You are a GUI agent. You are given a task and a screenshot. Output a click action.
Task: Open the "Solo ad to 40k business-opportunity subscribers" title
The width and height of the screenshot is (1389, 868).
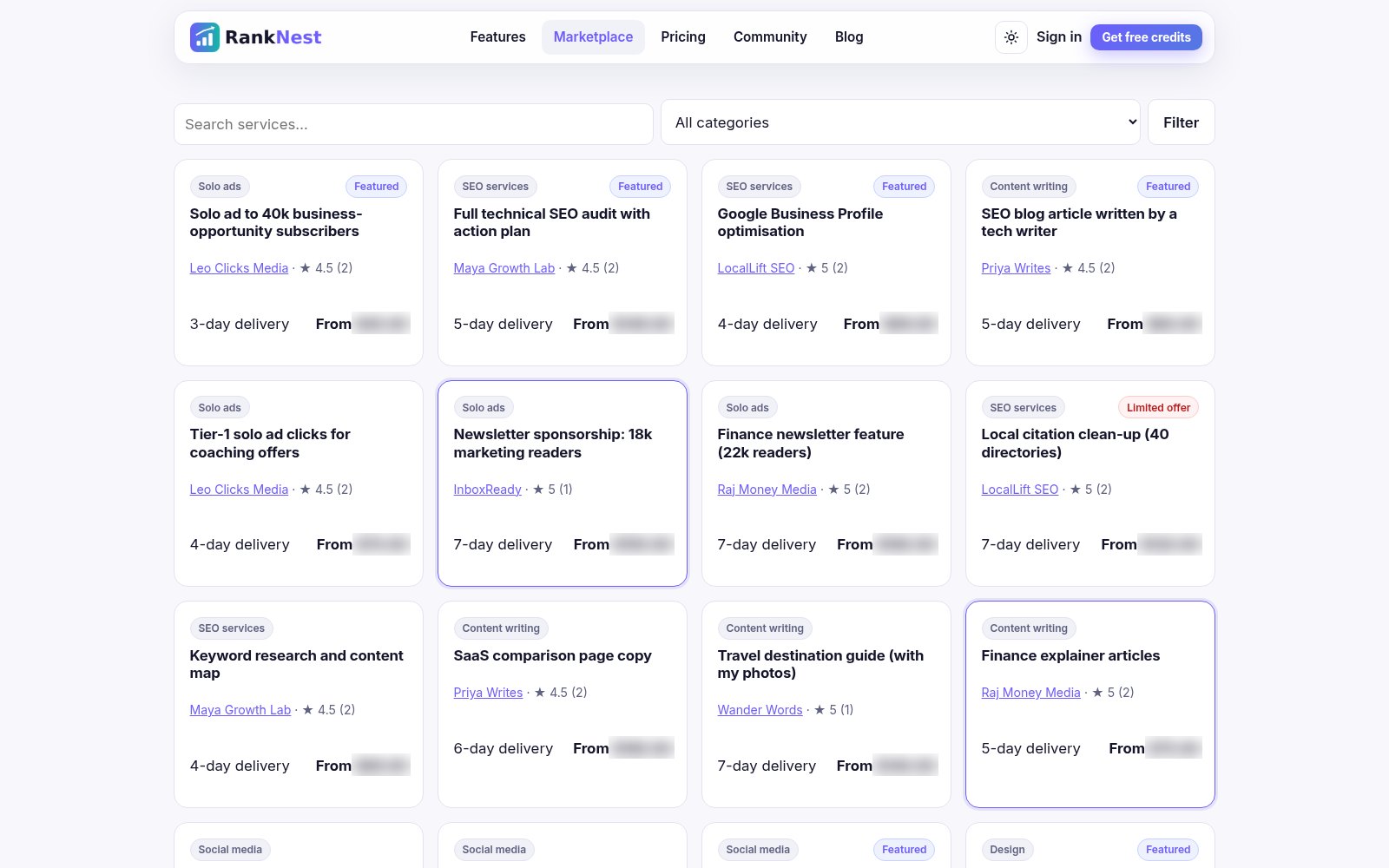tap(276, 222)
